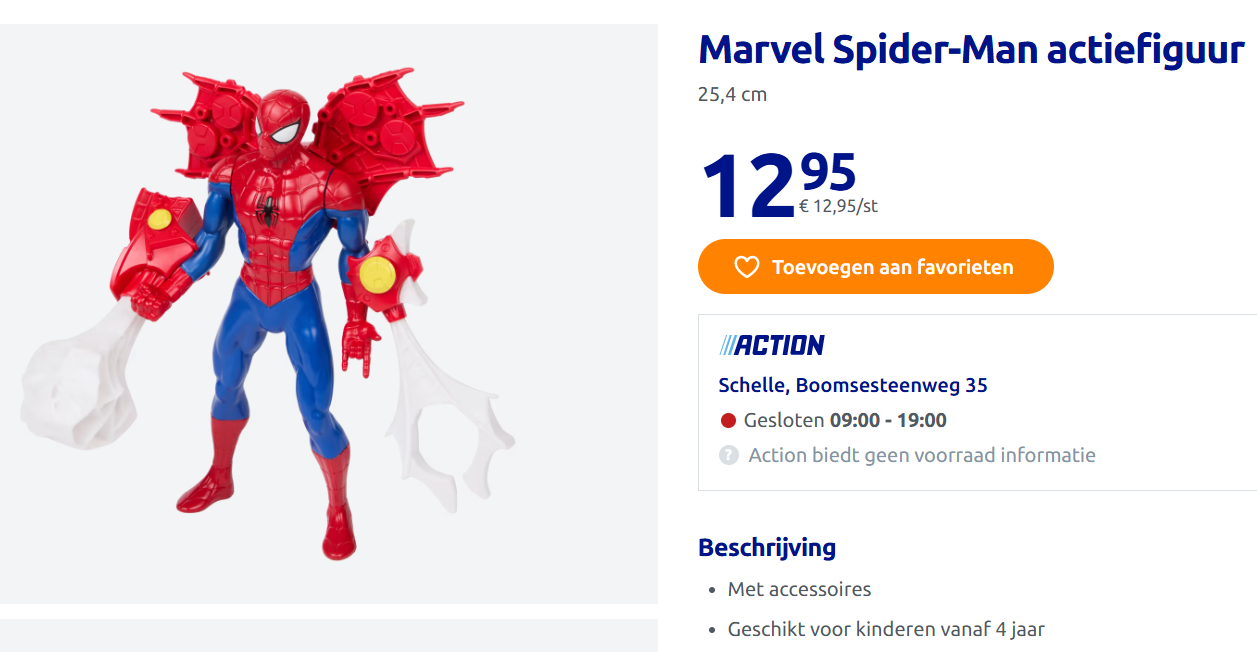The image size is (1257, 652).
Task: Click the large 12,95 price
Action: (778, 184)
